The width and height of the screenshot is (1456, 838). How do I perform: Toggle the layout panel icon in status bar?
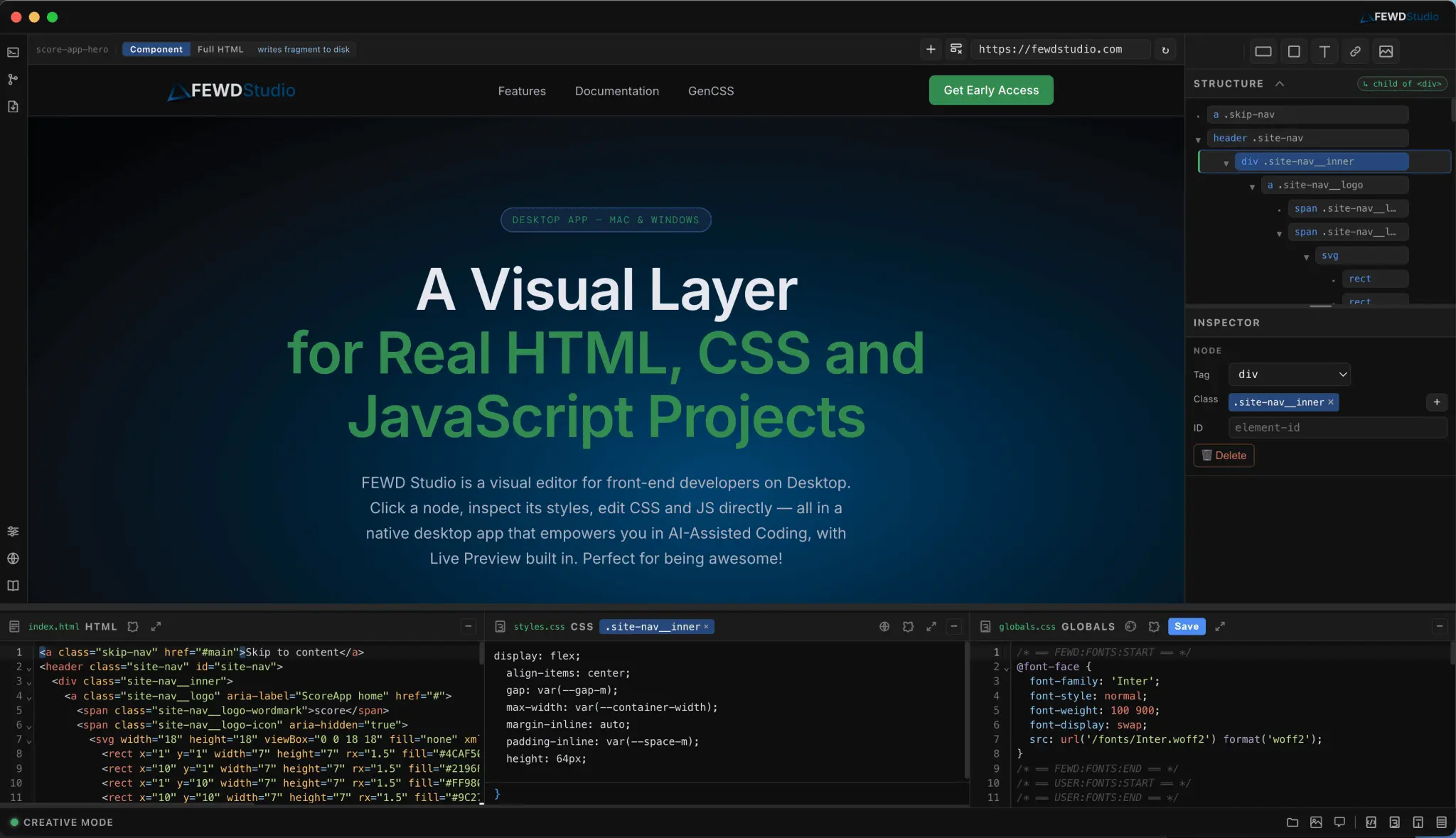(1418, 822)
